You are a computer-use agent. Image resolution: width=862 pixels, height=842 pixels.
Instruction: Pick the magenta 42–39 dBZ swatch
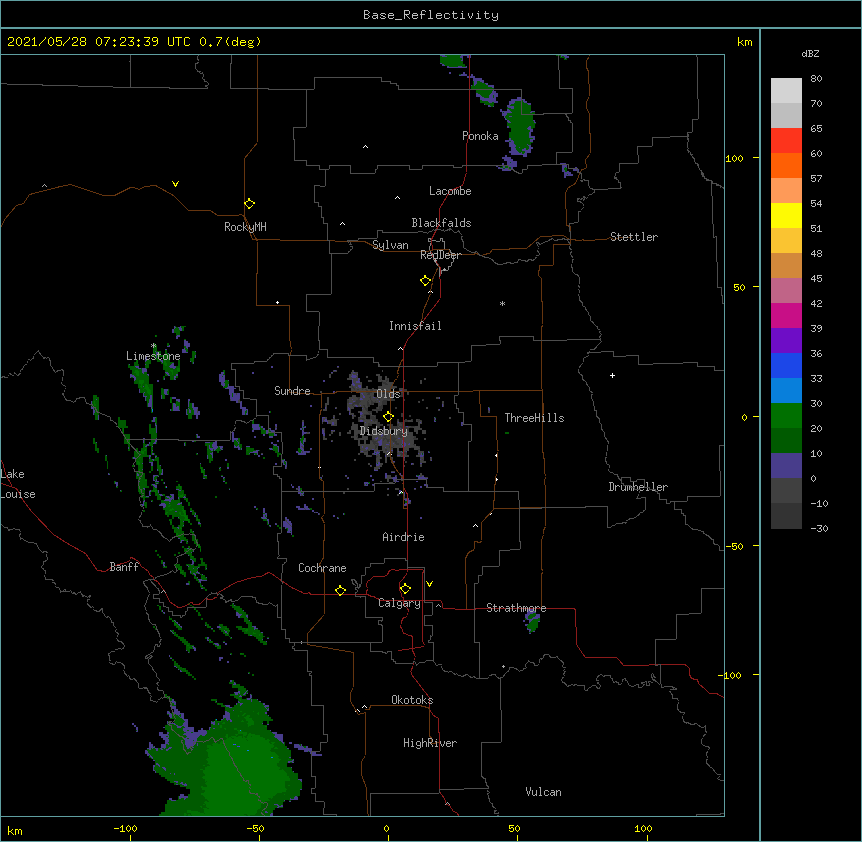(x=786, y=315)
